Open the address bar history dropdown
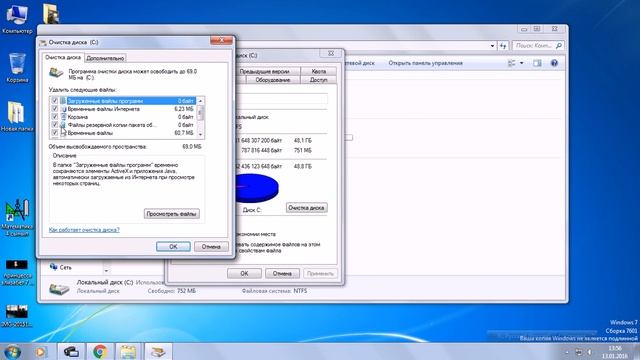 point(493,46)
